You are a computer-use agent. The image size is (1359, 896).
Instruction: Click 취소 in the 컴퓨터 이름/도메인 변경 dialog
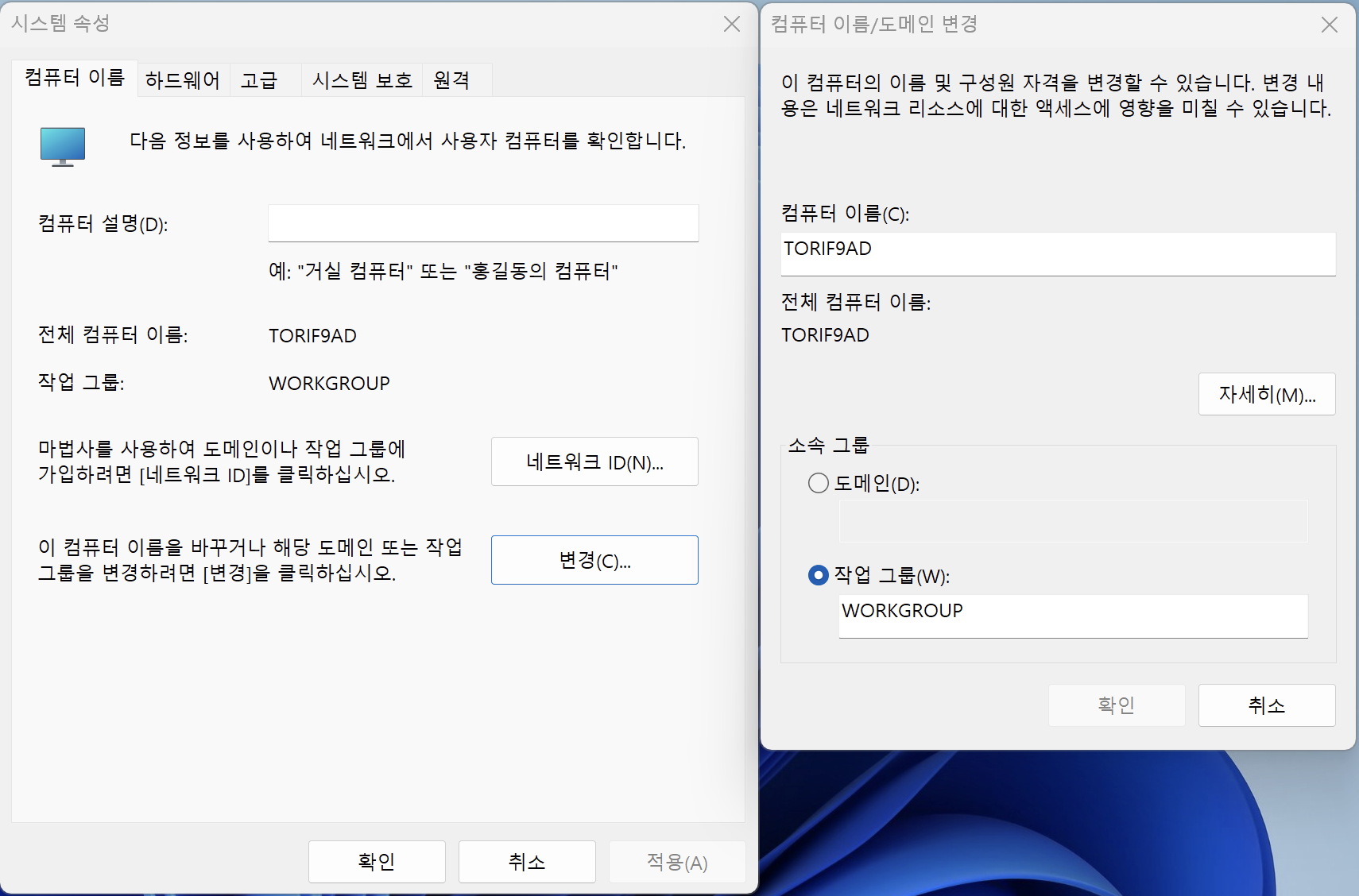point(1267,705)
